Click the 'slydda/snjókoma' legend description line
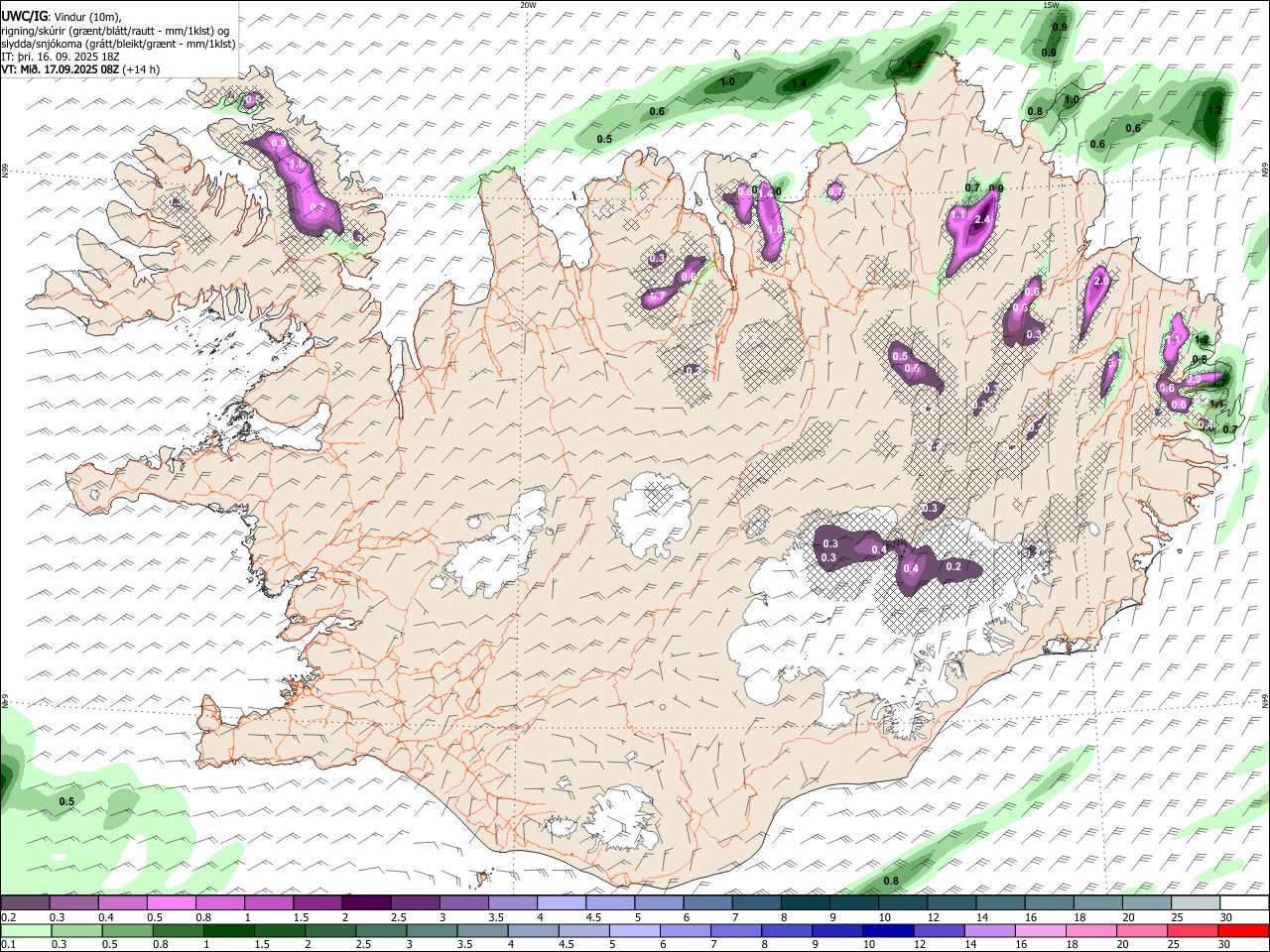 (x=118, y=44)
